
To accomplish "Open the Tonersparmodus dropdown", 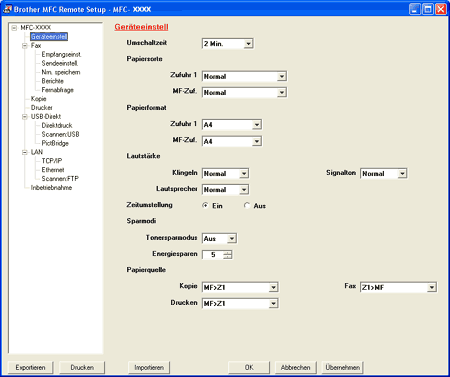I will tap(232, 238).
